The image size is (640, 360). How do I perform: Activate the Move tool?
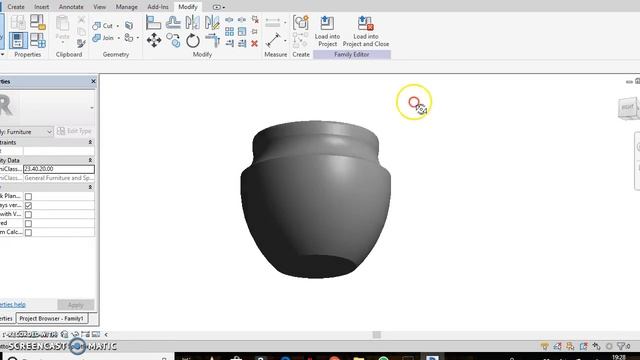[153, 40]
